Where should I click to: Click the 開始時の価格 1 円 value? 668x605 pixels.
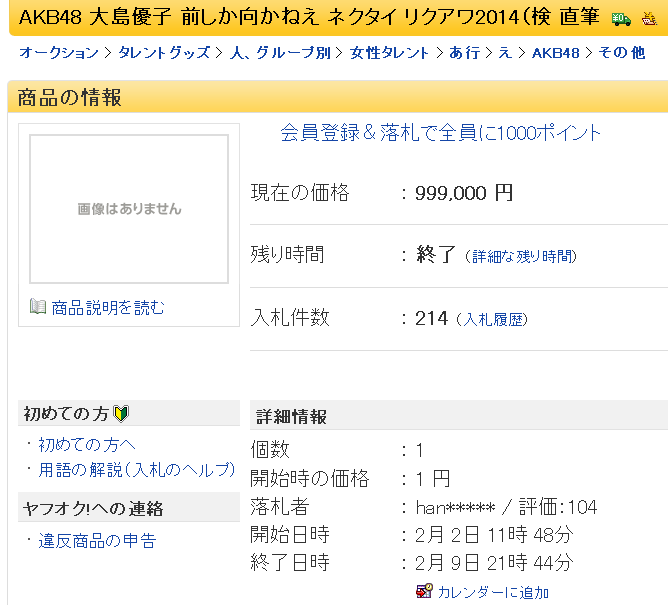(433, 479)
